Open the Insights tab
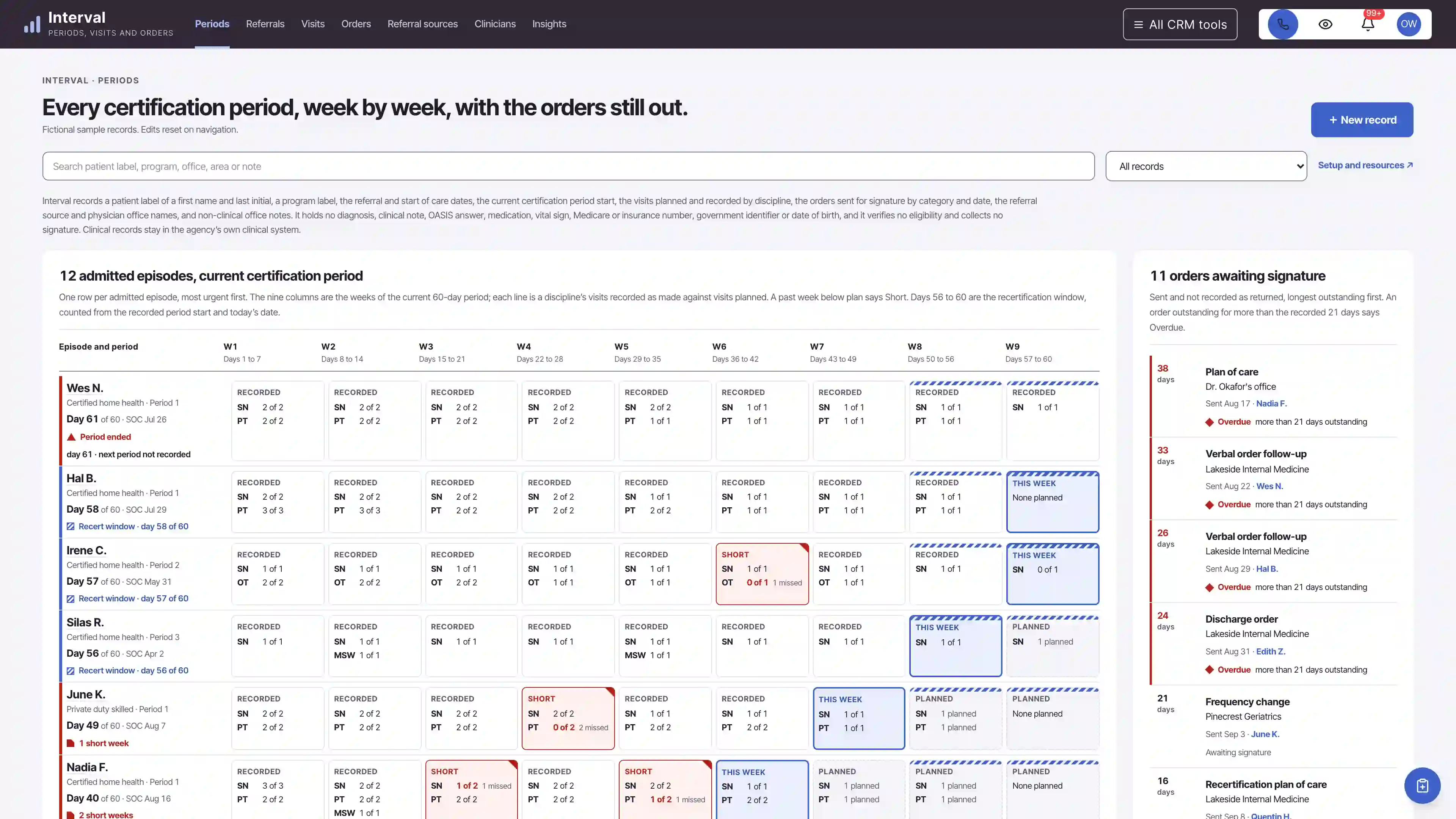Image resolution: width=1456 pixels, height=819 pixels. point(549,24)
